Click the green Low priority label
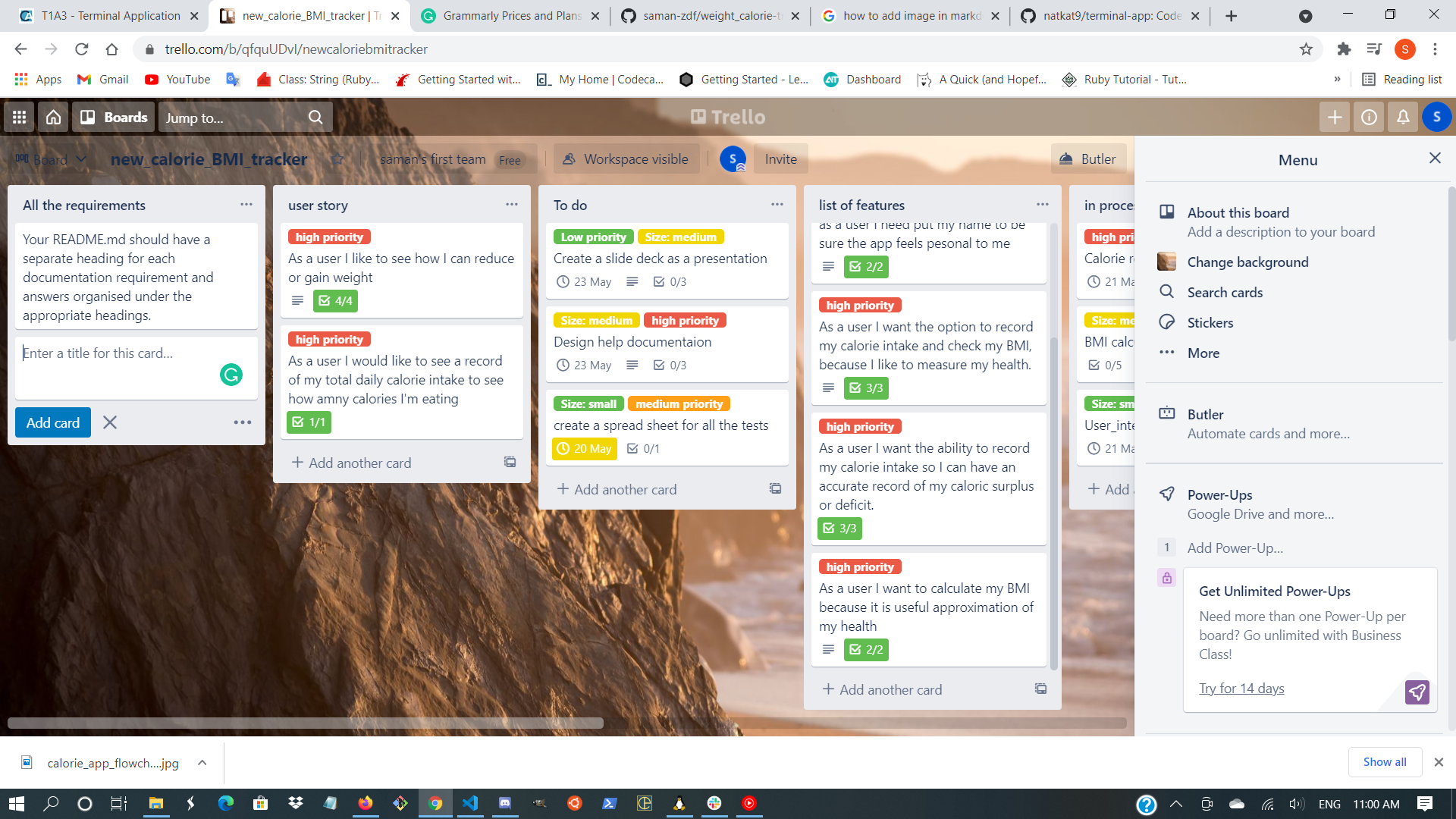The image size is (1456, 819). 593,237
